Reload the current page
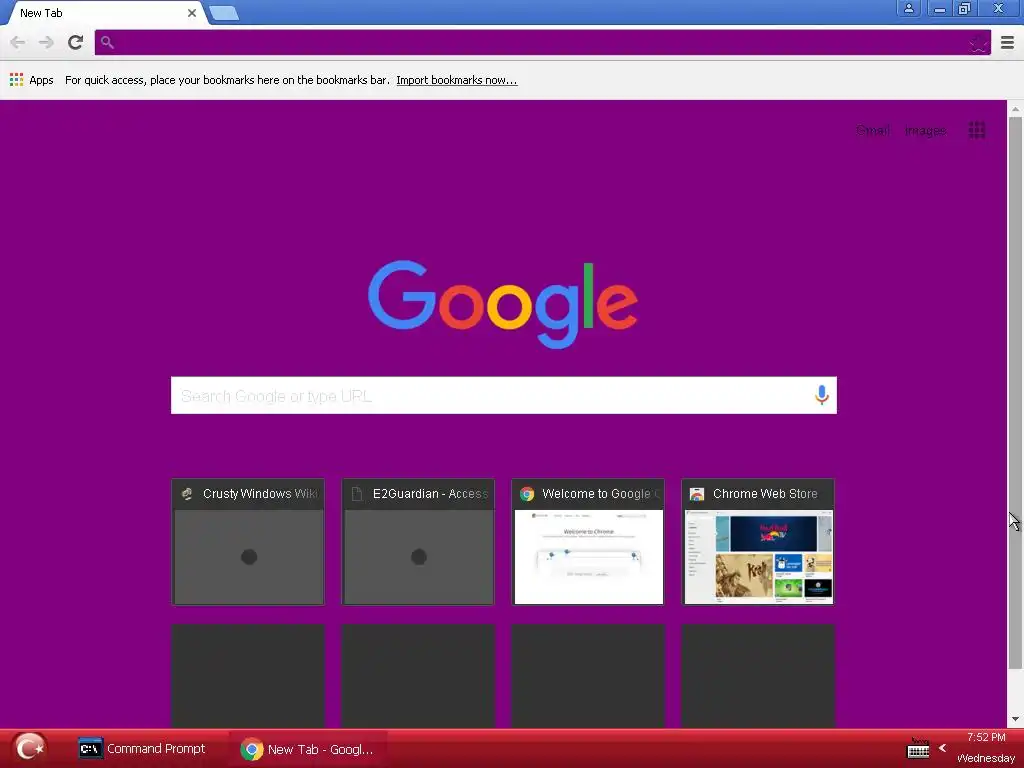Image resolution: width=1024 pixels, height=768 pixels. point(76,42)
